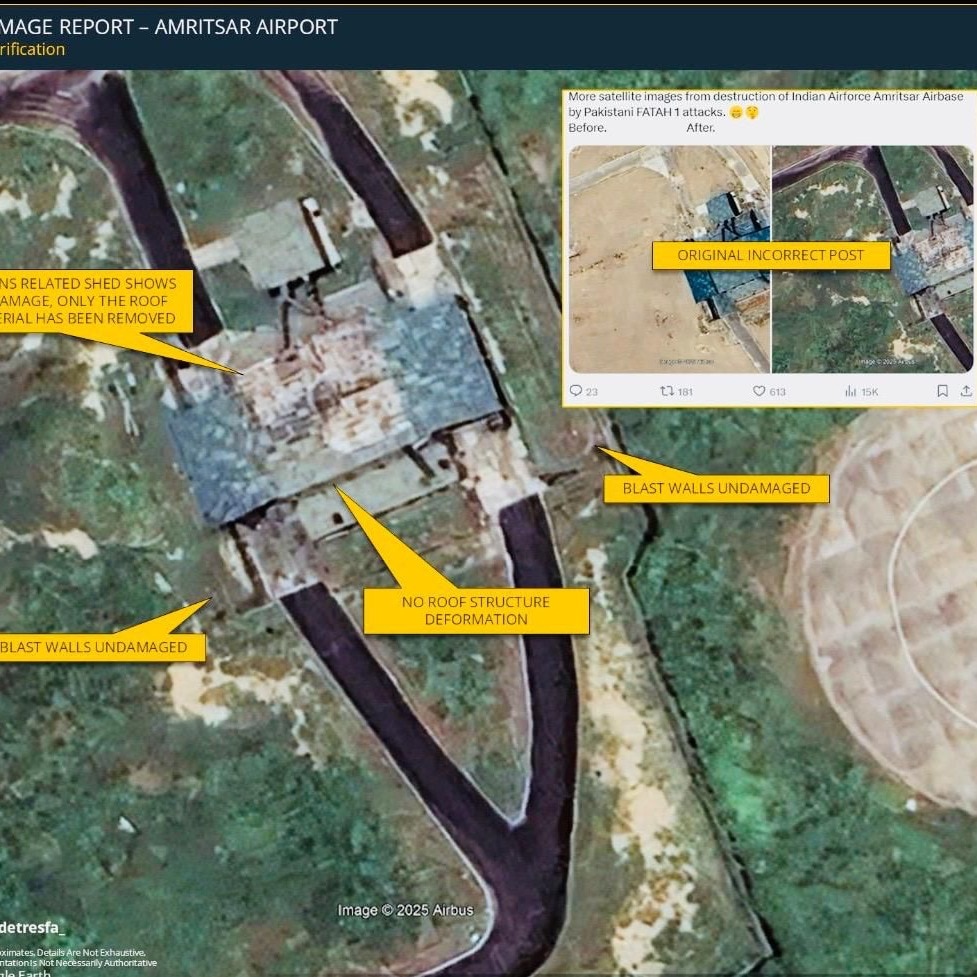Click the 'detresfa_' author handle
The height and width of the screenshot is (977, 977).
point(32,927)
